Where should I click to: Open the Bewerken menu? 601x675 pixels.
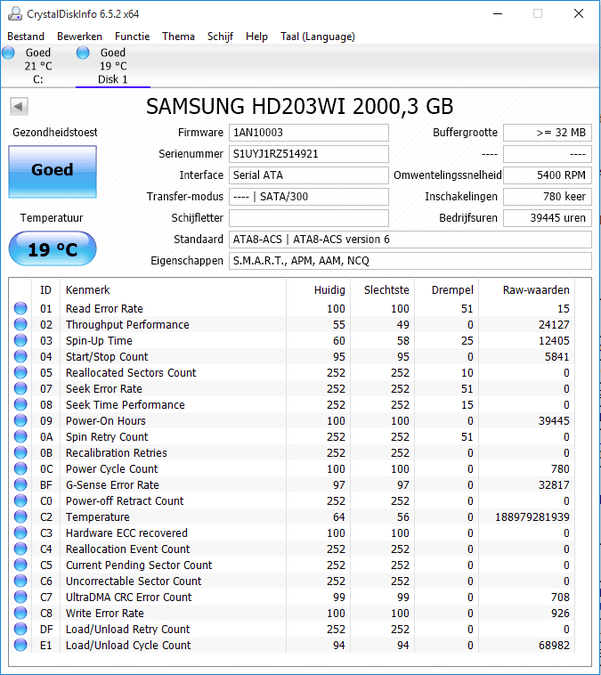coord(80,37)
